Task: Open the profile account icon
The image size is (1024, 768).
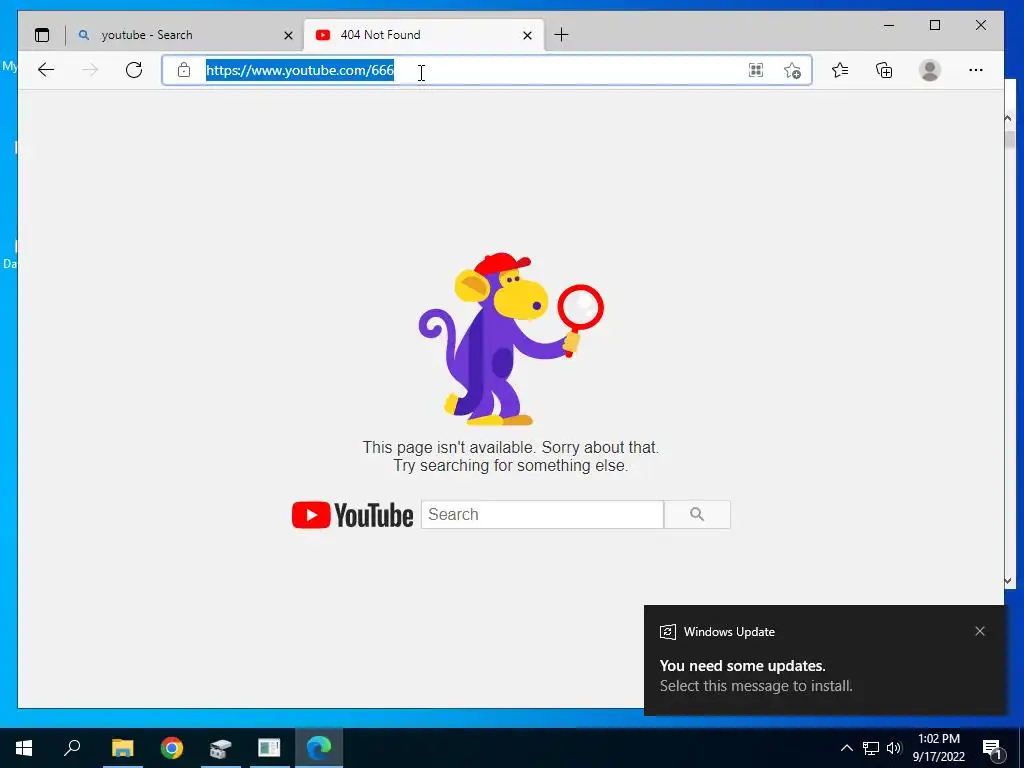Action: click(929, 70)
